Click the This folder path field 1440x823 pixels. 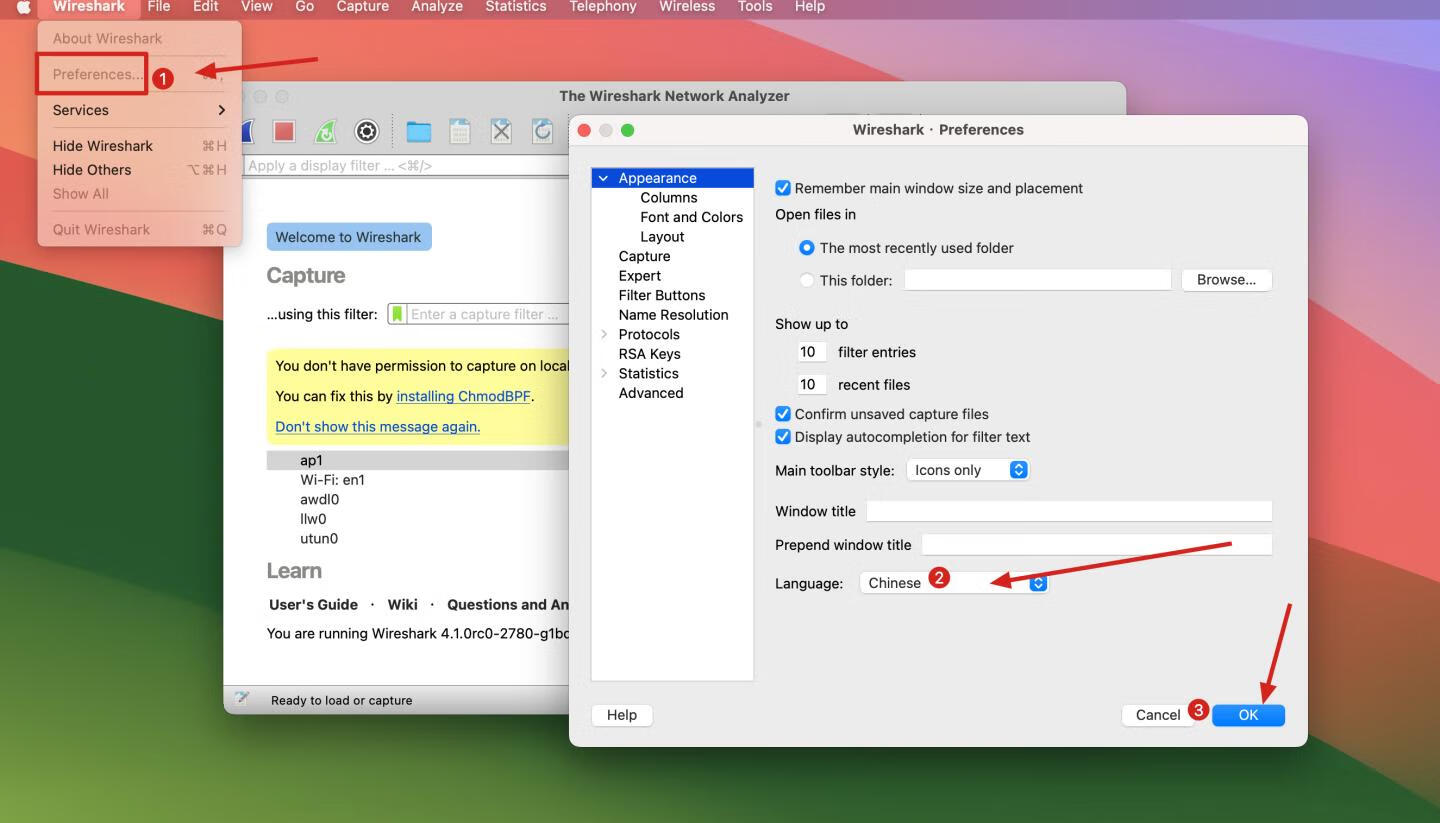click(1038, 280)
